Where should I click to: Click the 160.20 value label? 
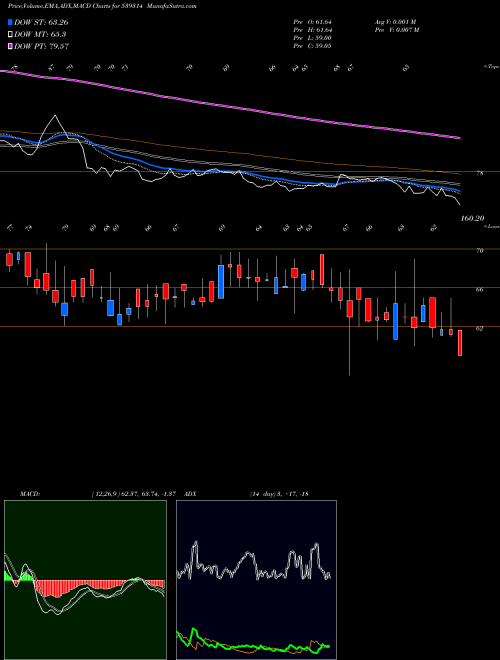coord(473,218)
